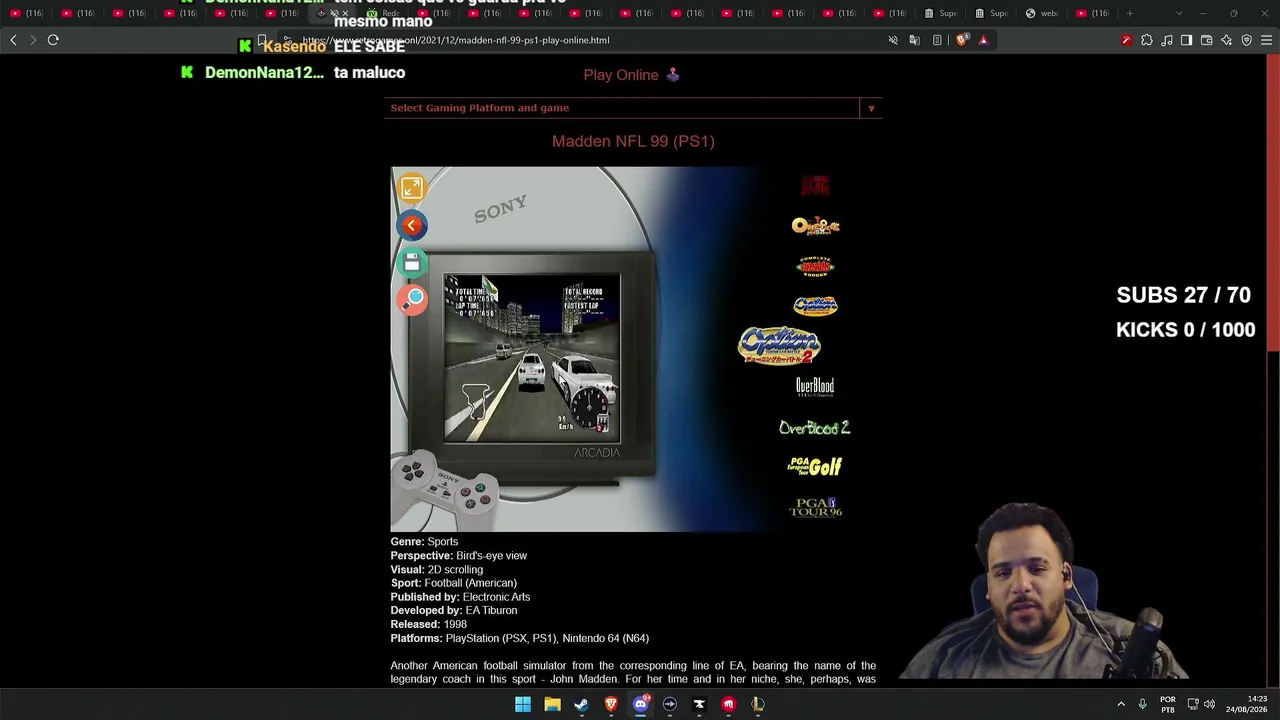Image resolution: width=1280 pixels, height=720 pixels.
Task: Choose the OverBlood game logo
Action: point(815,387)
